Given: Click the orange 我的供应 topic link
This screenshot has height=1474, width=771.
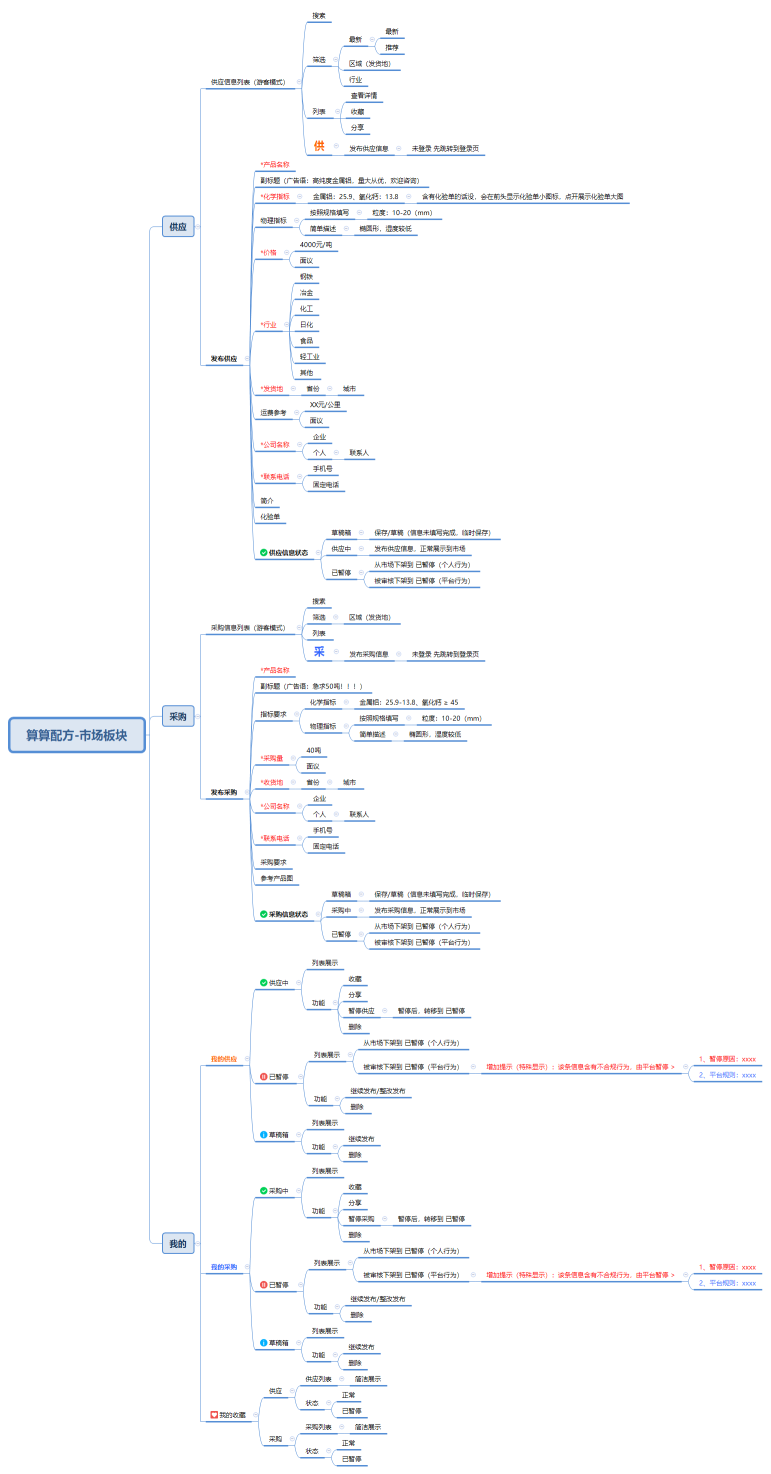Looking at the screenshot, I should [x=224, y=1058].
